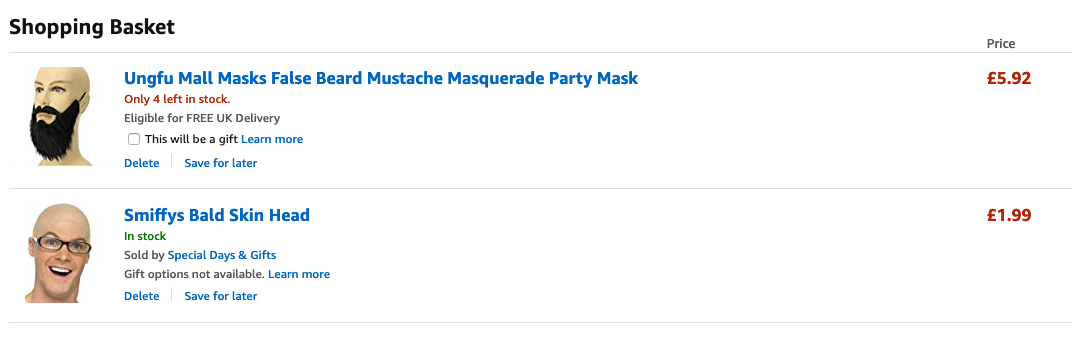Tick the 'This will be a gift' checkbox

point(134,139)
